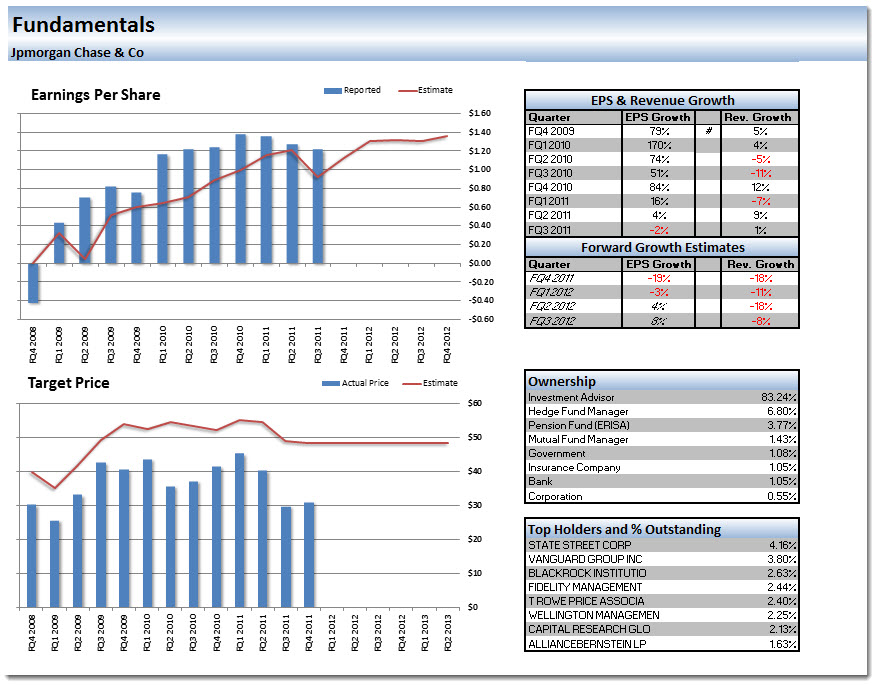877x685 pixels.
Task: Click the Target Price chart title
Action: coord(69,383)
